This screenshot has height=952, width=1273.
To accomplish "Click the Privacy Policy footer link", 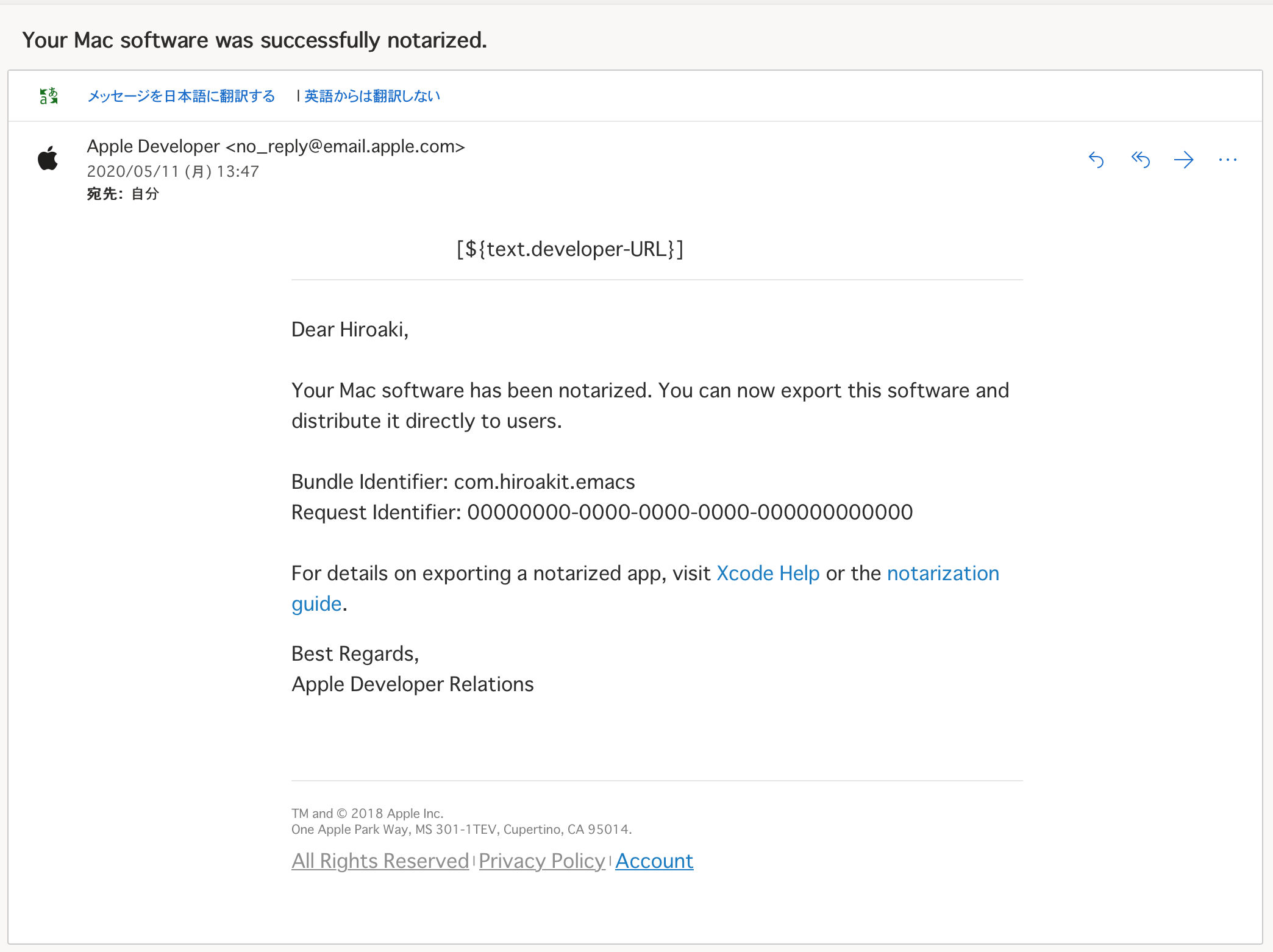I will (541, 861).
